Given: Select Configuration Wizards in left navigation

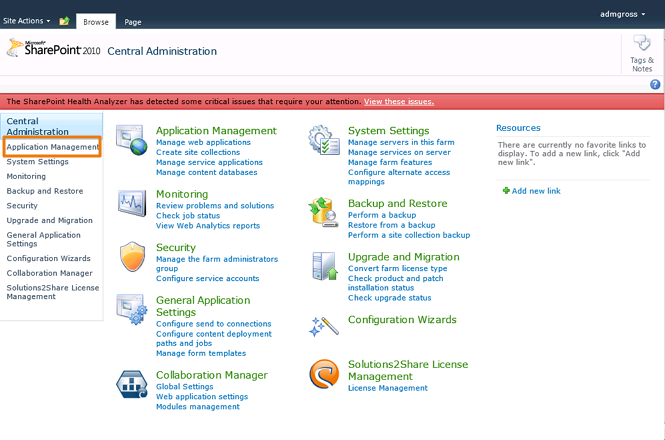Looking at the screenshot, I should [48, 258].
